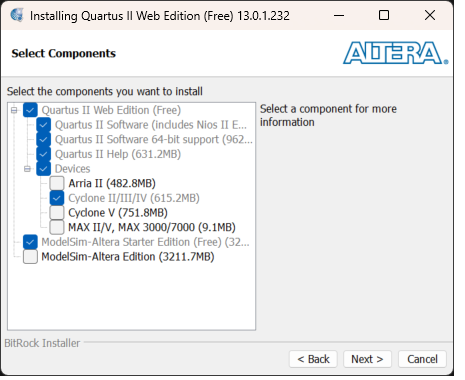Proceed with the Next button
Screen dimensions: 465x380
pos(367,359)
